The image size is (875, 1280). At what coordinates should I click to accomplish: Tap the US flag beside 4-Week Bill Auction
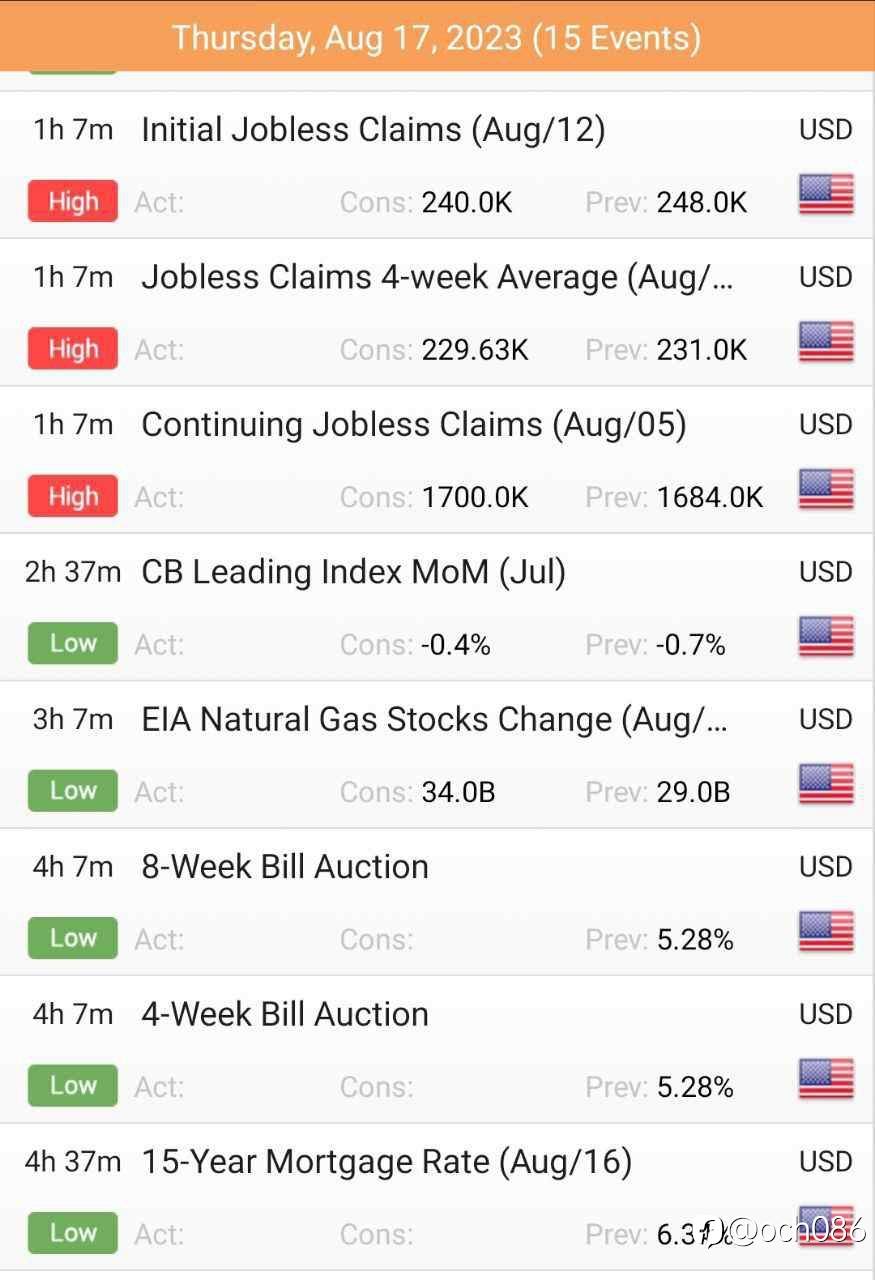pyautogui.click(x=826, y=1080)
